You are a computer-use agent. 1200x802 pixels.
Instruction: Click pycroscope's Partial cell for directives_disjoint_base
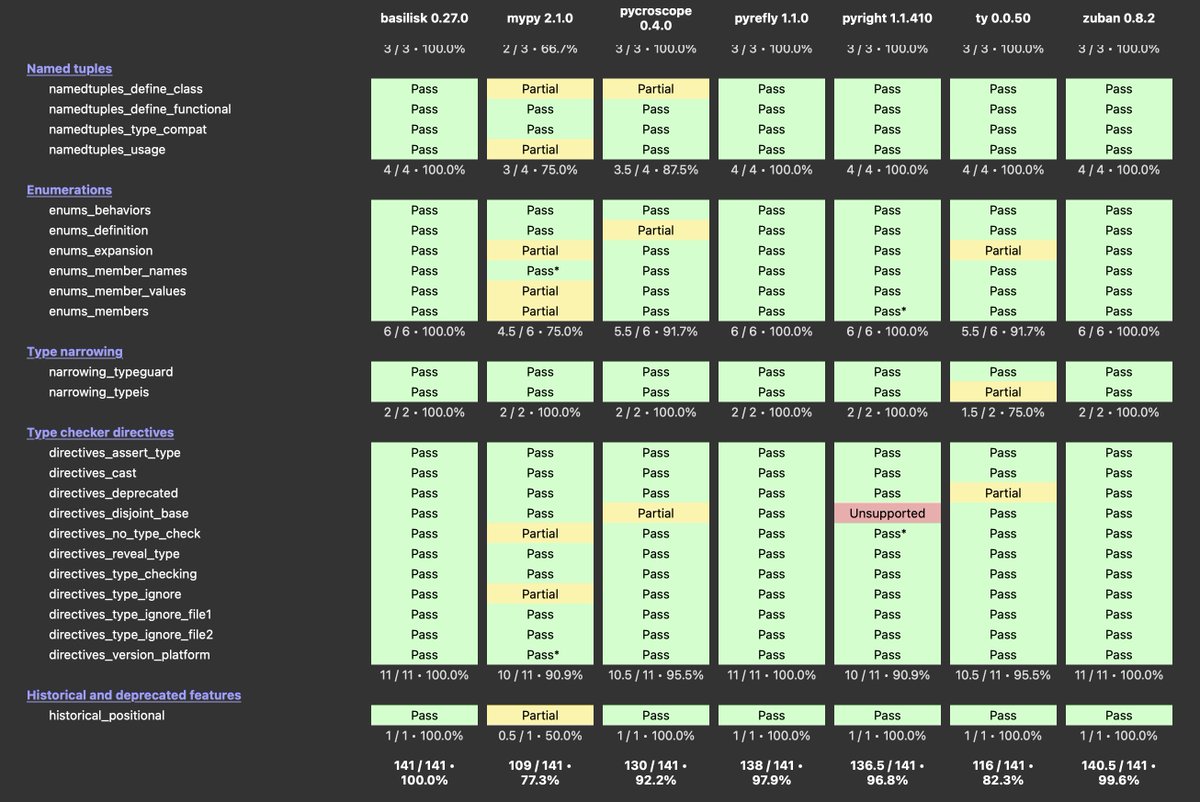tap(656, 513)
